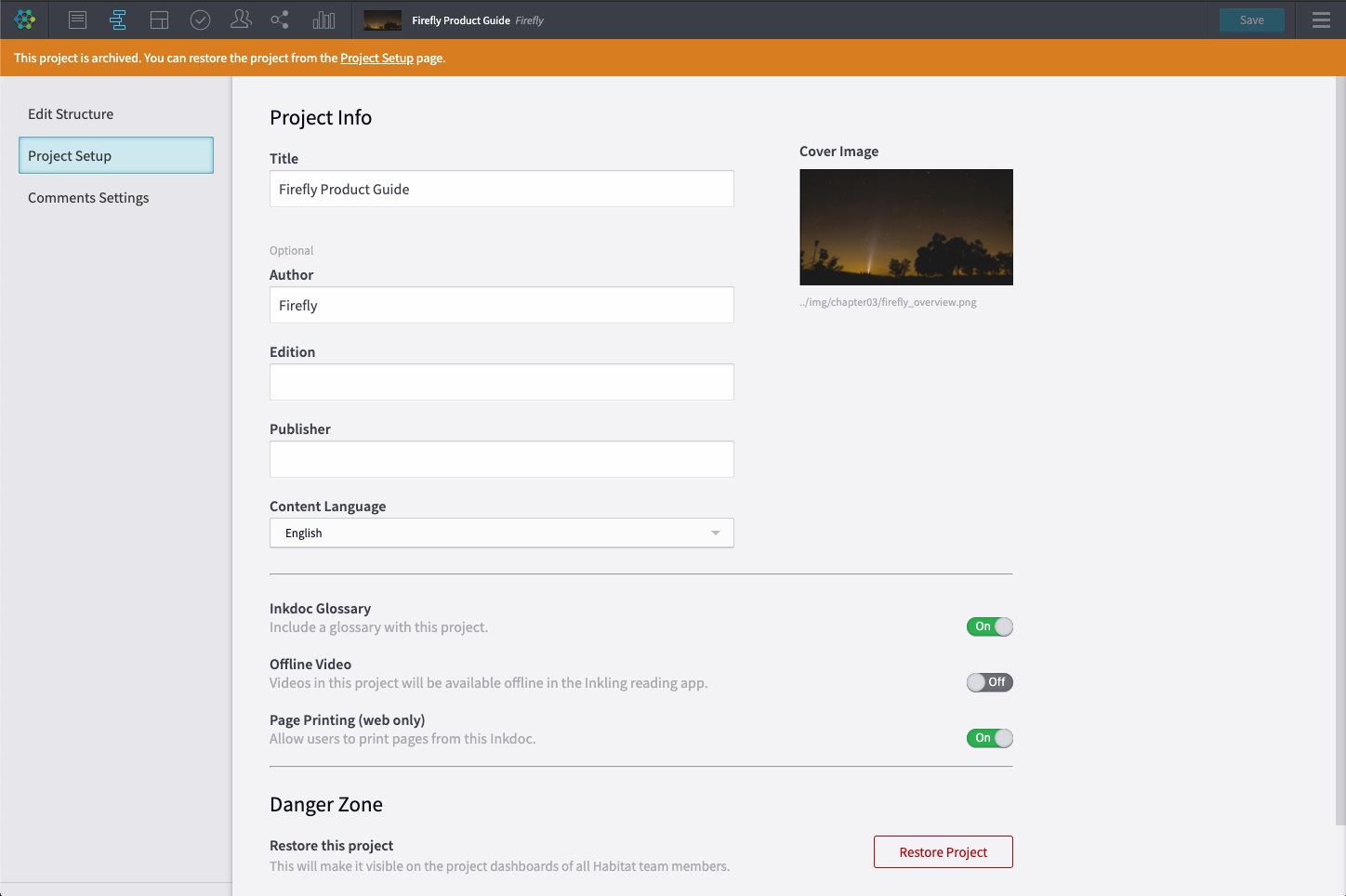Enable the Offline Video toggle

[989, 682]
